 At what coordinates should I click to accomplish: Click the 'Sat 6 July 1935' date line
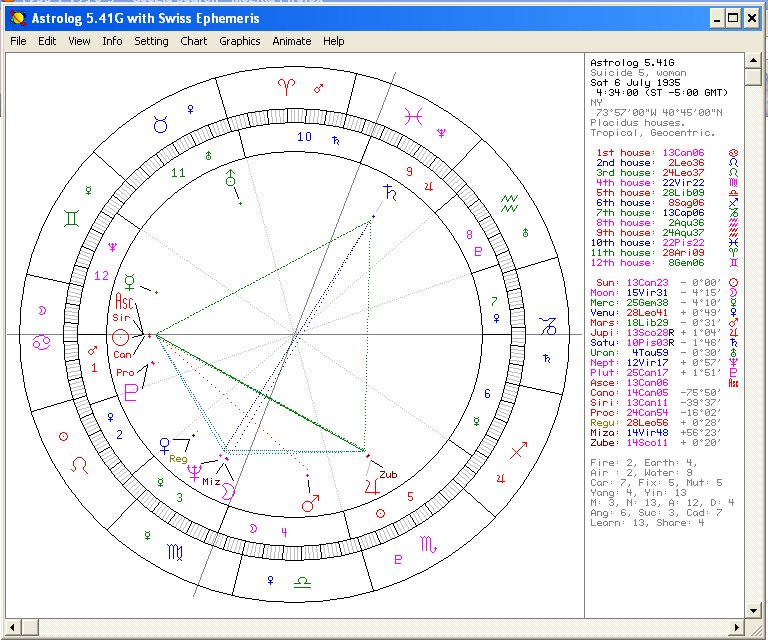click(x=635, y=83)
